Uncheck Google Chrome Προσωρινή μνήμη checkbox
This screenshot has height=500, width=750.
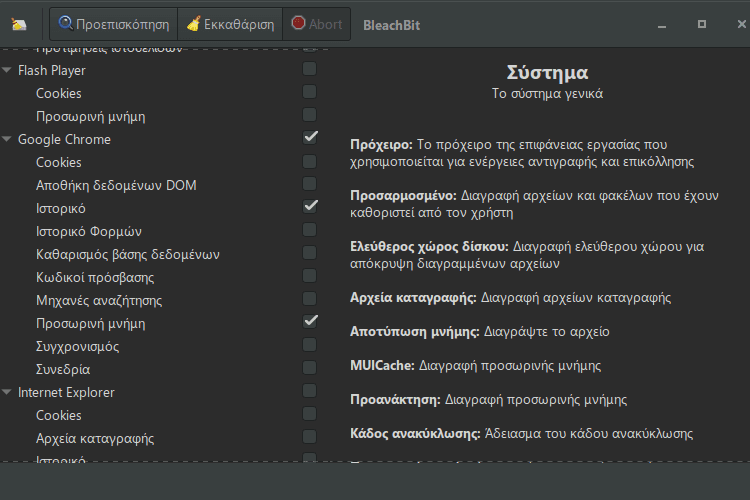tap(310, 321)
